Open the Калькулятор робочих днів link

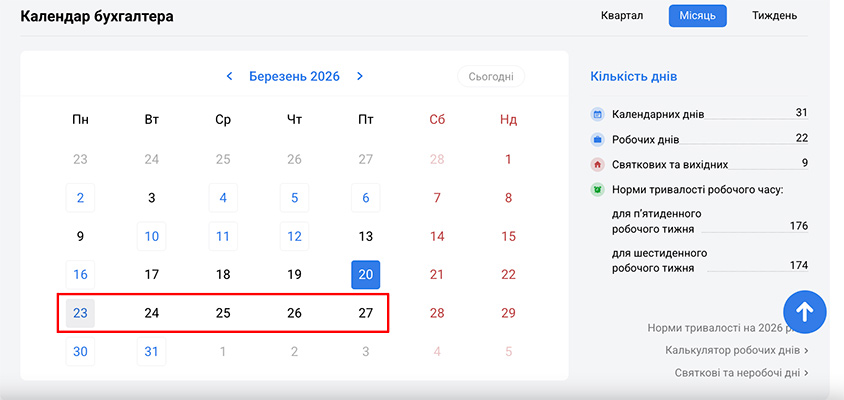click(736, 350)
